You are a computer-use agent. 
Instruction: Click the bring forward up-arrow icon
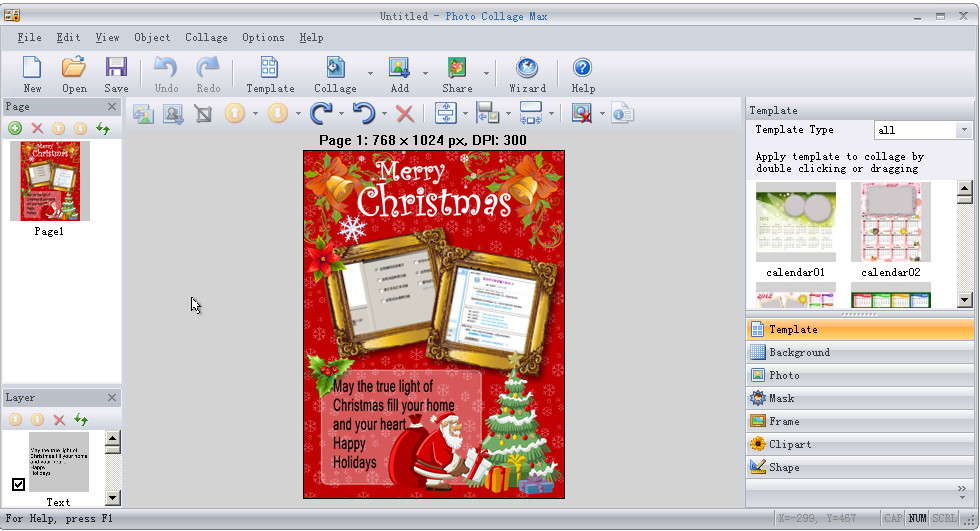(235, 114)
